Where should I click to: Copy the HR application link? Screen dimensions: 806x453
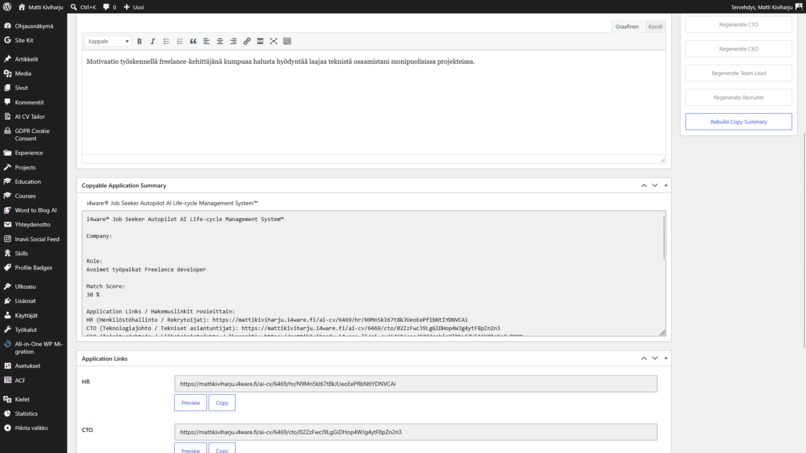tap(222, 403)
